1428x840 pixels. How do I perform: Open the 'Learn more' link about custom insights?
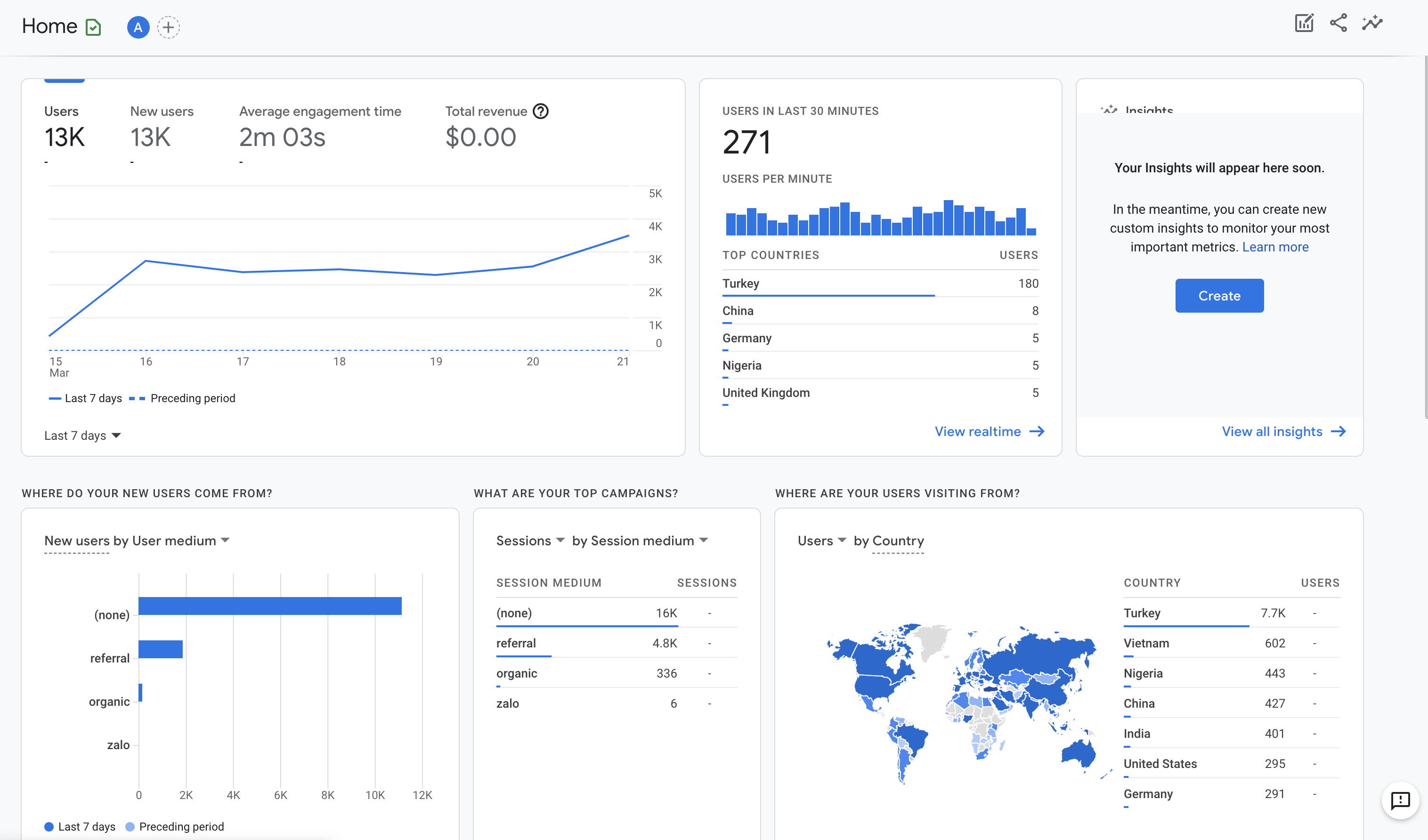1275,247
